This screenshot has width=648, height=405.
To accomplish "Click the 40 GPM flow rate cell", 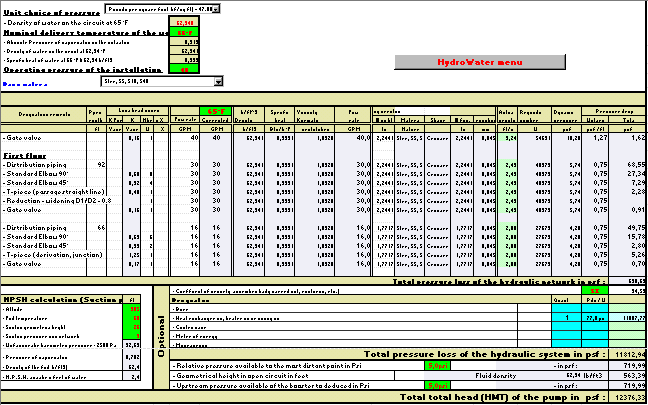I will coord(185,138).
